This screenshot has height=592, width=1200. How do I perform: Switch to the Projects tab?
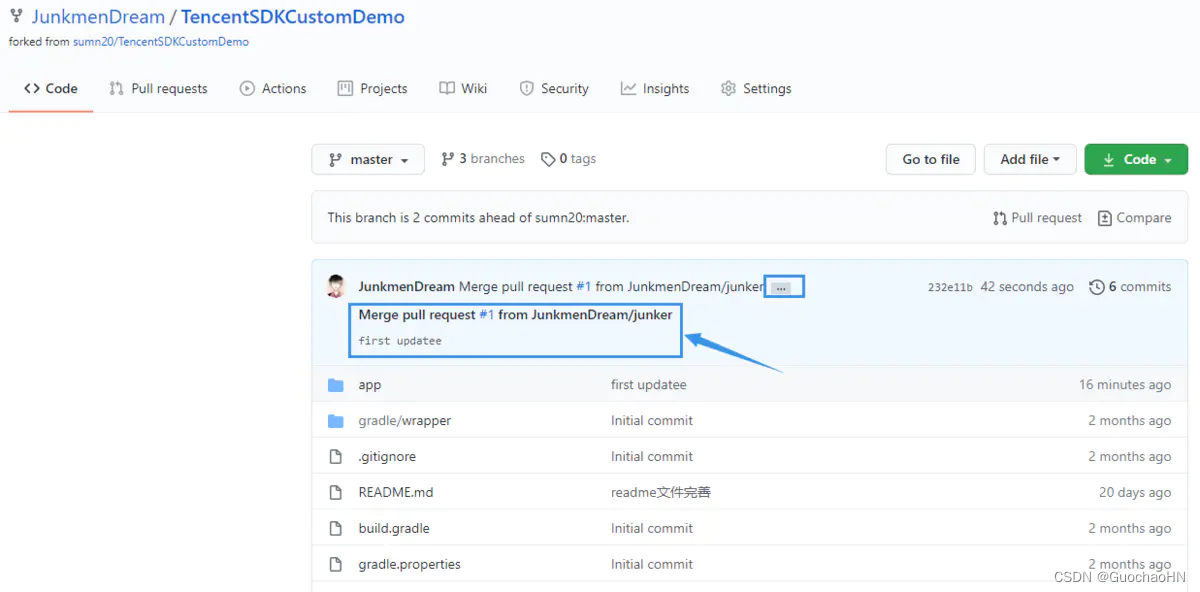click(372, 88)
